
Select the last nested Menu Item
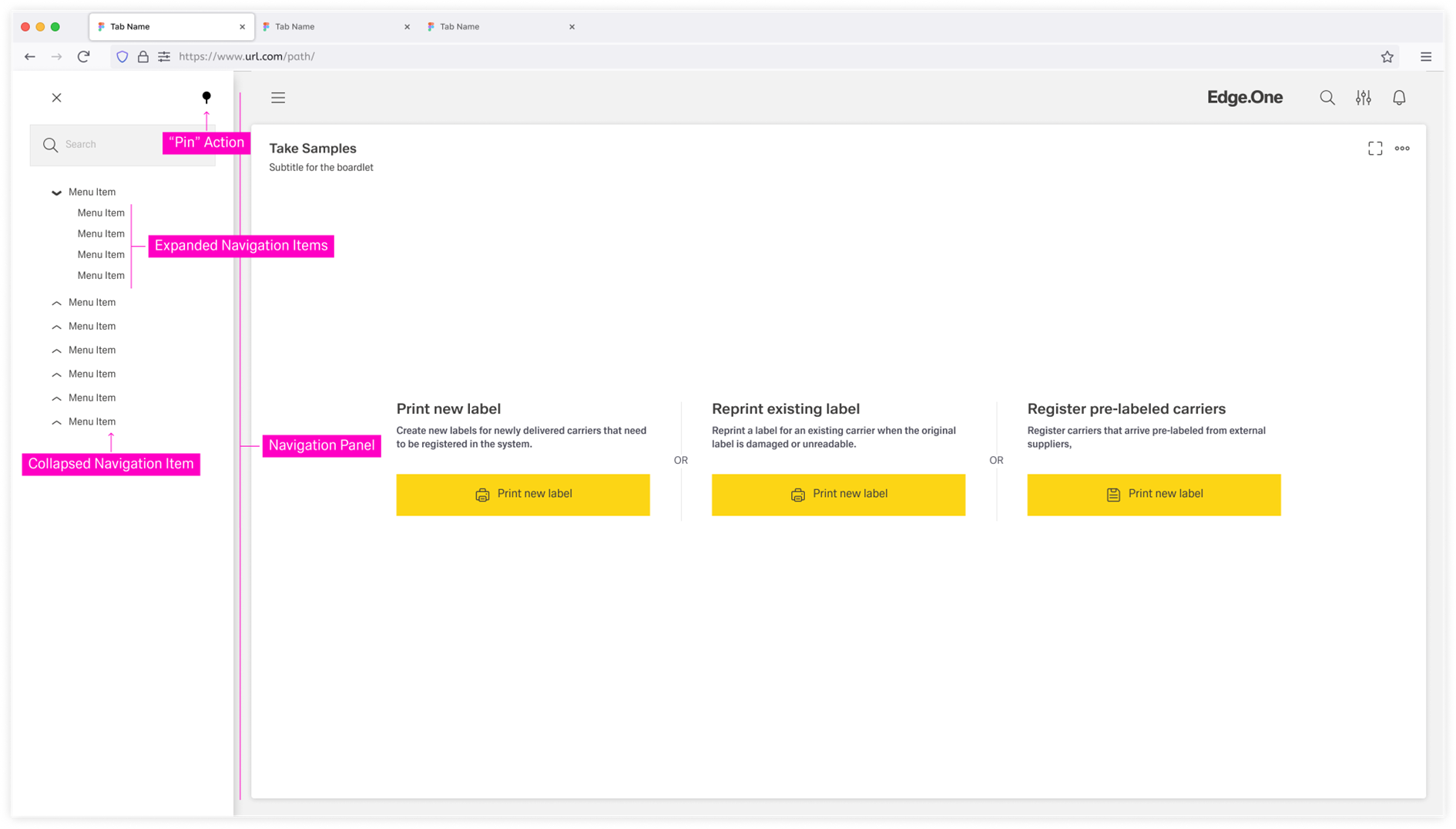click(101, 276)
